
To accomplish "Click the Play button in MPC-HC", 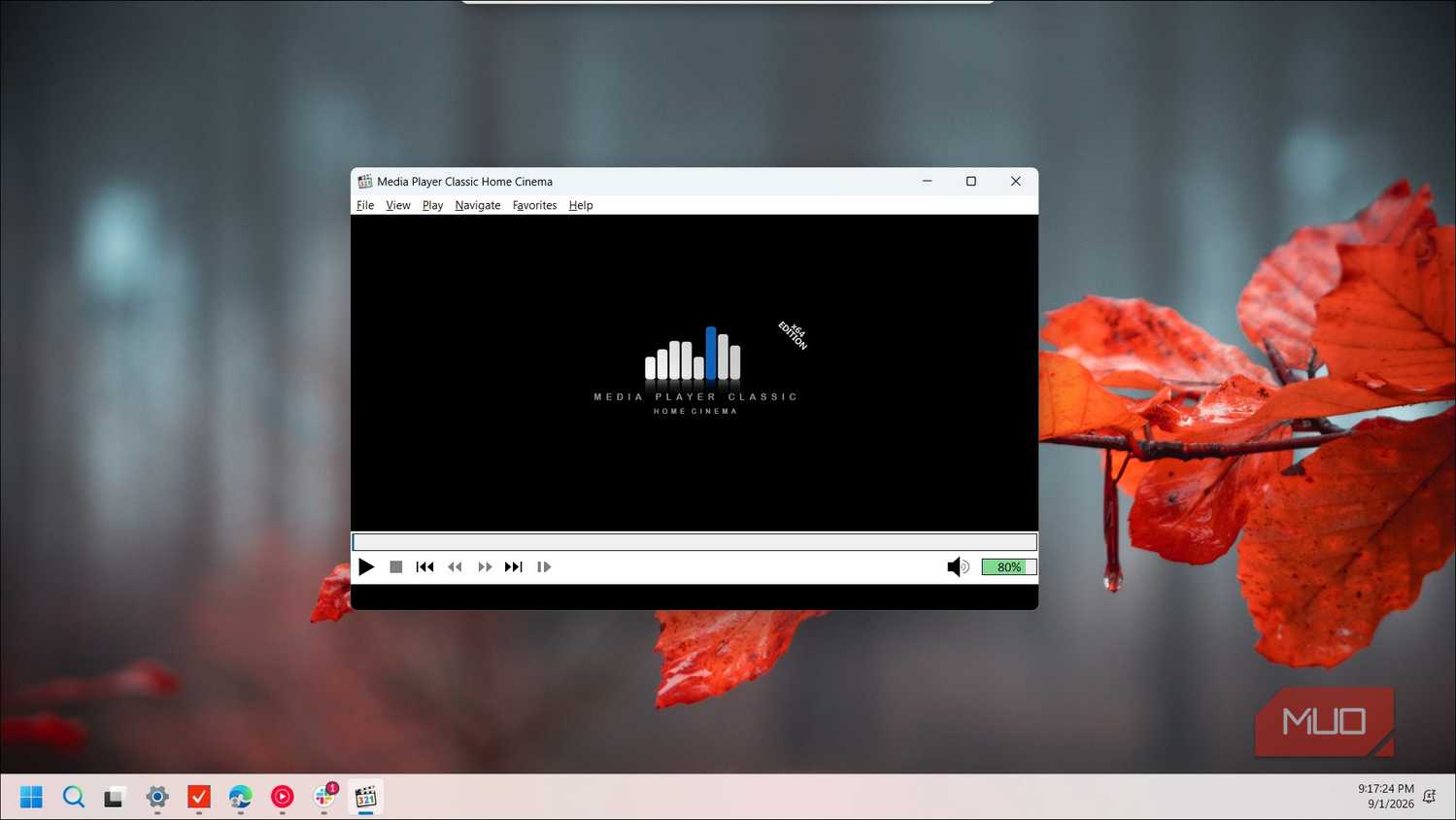I will pos(366,566).
